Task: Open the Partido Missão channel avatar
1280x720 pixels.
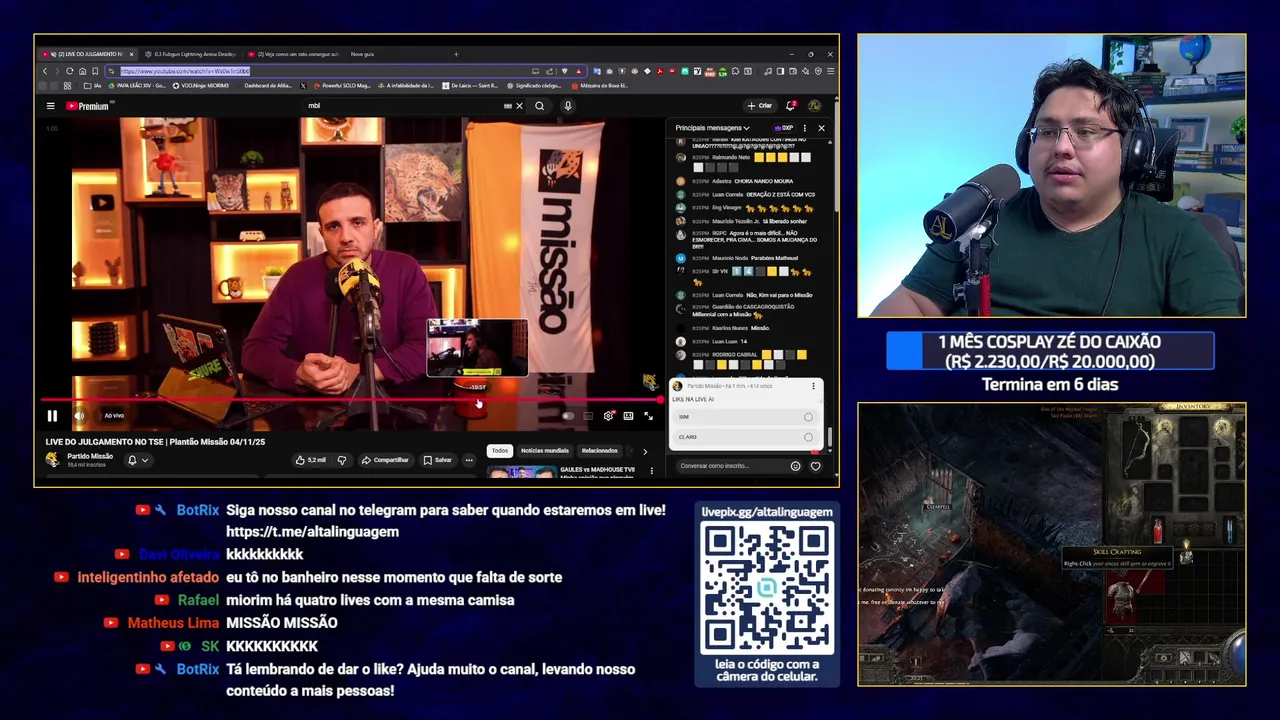Action: tap(52, 460)
